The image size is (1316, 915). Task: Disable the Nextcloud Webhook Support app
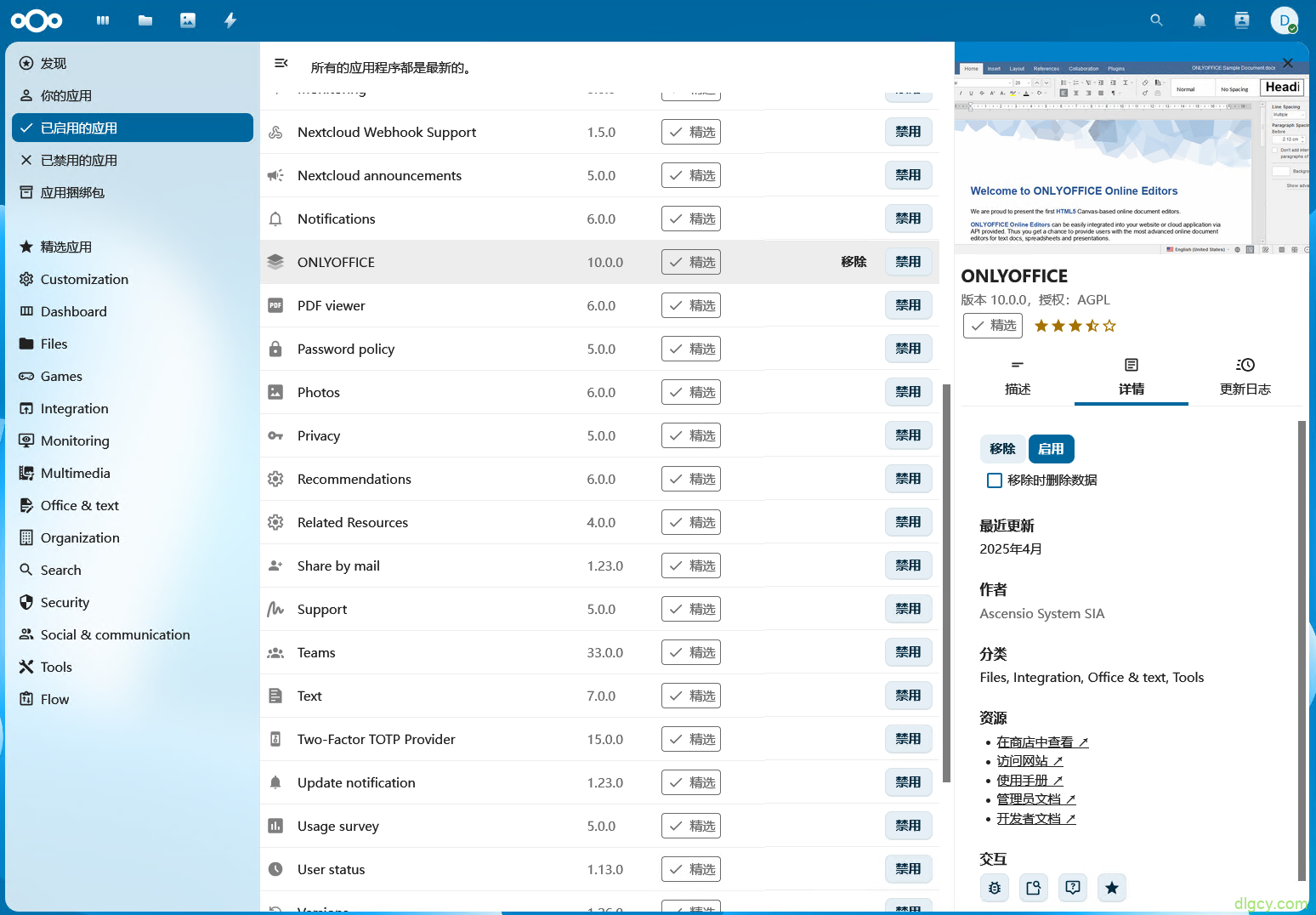point(908,132)
